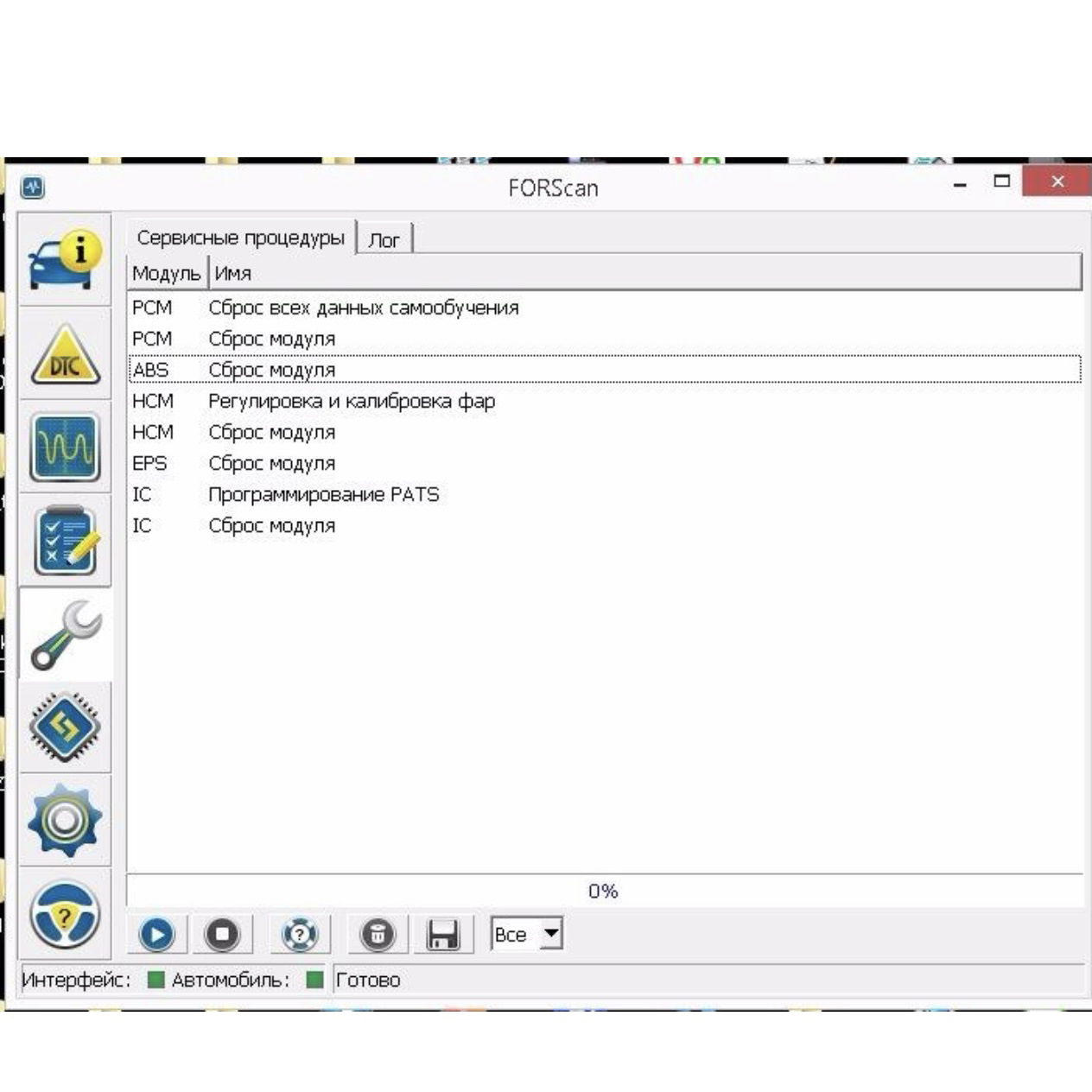Image resolution: width=1092 pixels, height=1092 pixels.
Task: Click the Интерфейс green status indicator
Action: tap(156, 980)
